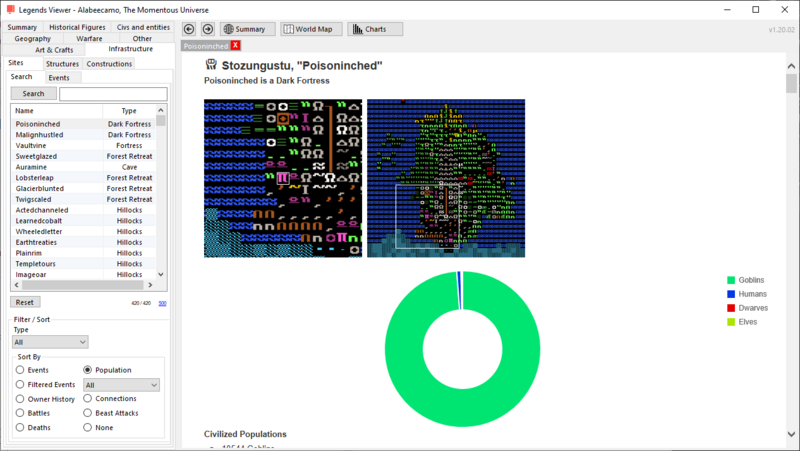Select the Filtered Events sort option
800x451 pixels.
pyautogui.click(x=20, y=384)
